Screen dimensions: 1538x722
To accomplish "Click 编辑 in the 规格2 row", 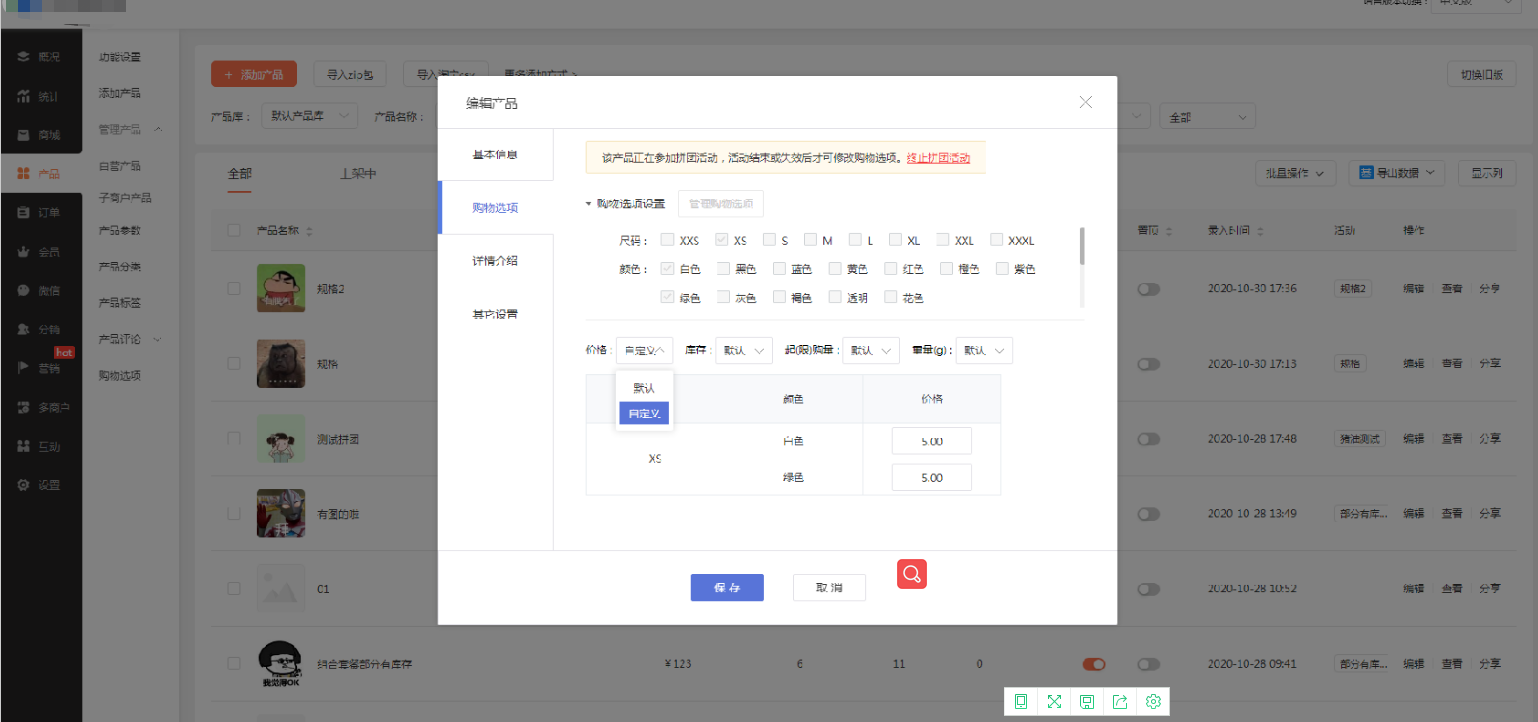I will click(x=1413, y=289).
